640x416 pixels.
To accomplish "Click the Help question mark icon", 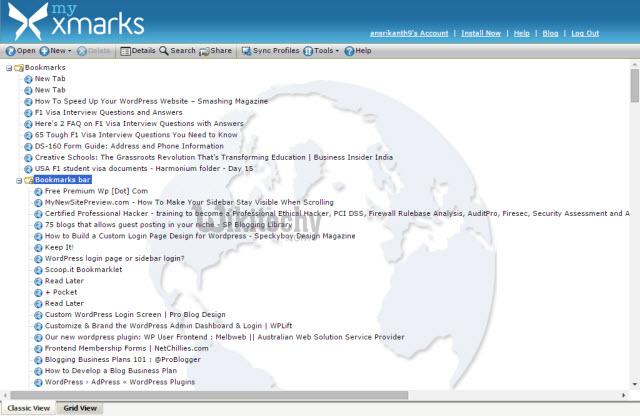I will [350, 50].
